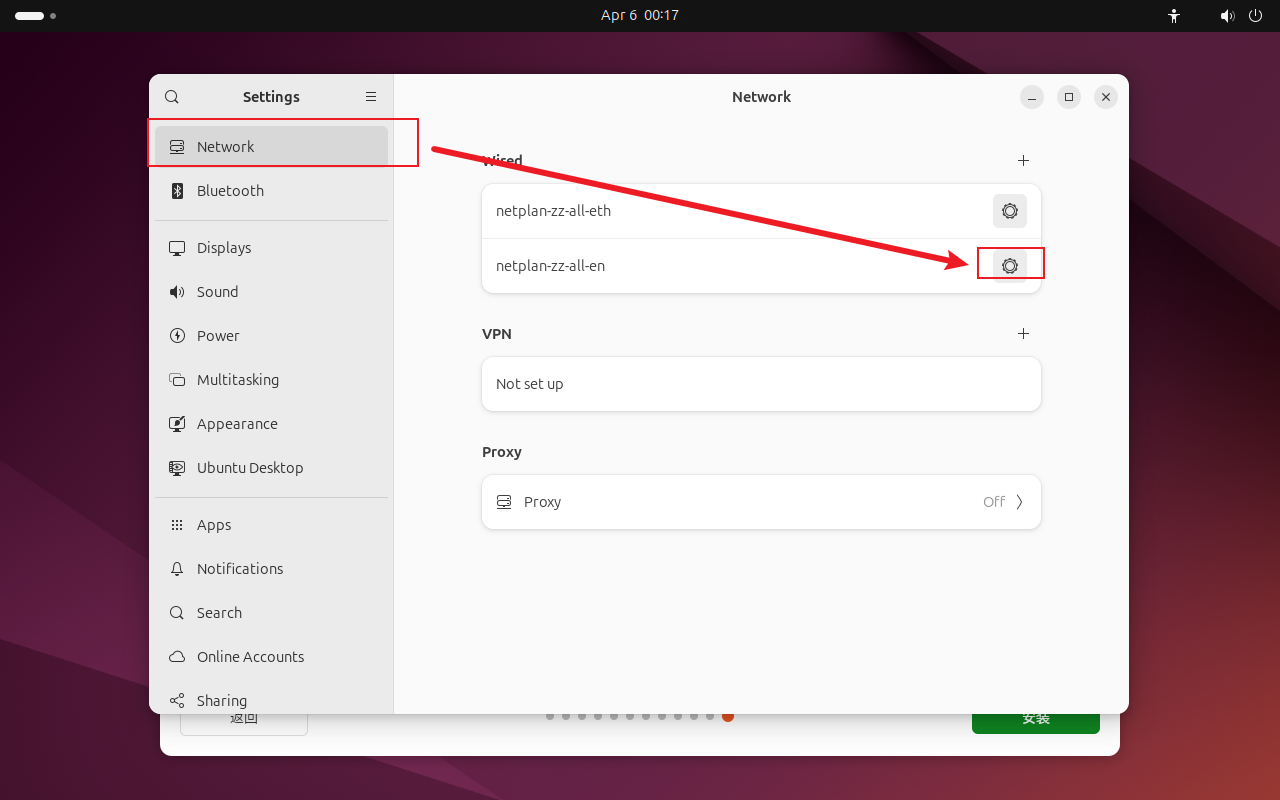Image resolution: width=1280 pixels, height=800 pixels.
Task: Open the Settings hamburger menu
Action: [371, 97]
